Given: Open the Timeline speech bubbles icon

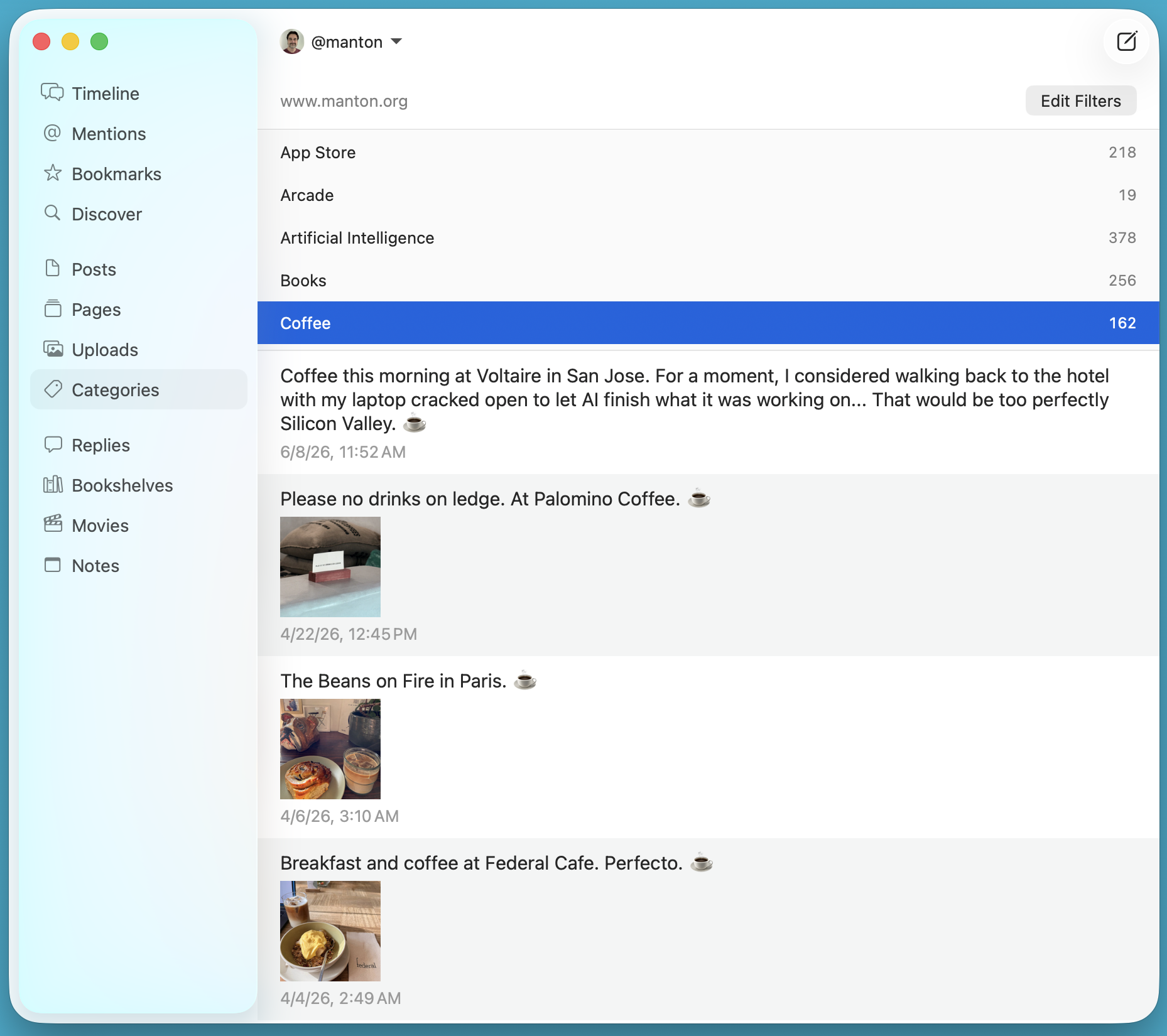Looking at the screenshot, I should [x=53, y=93].
